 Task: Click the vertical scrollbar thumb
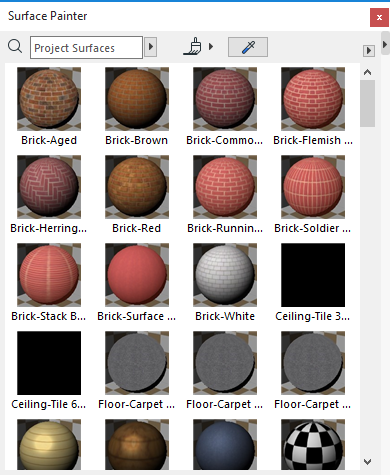point(368,103)
